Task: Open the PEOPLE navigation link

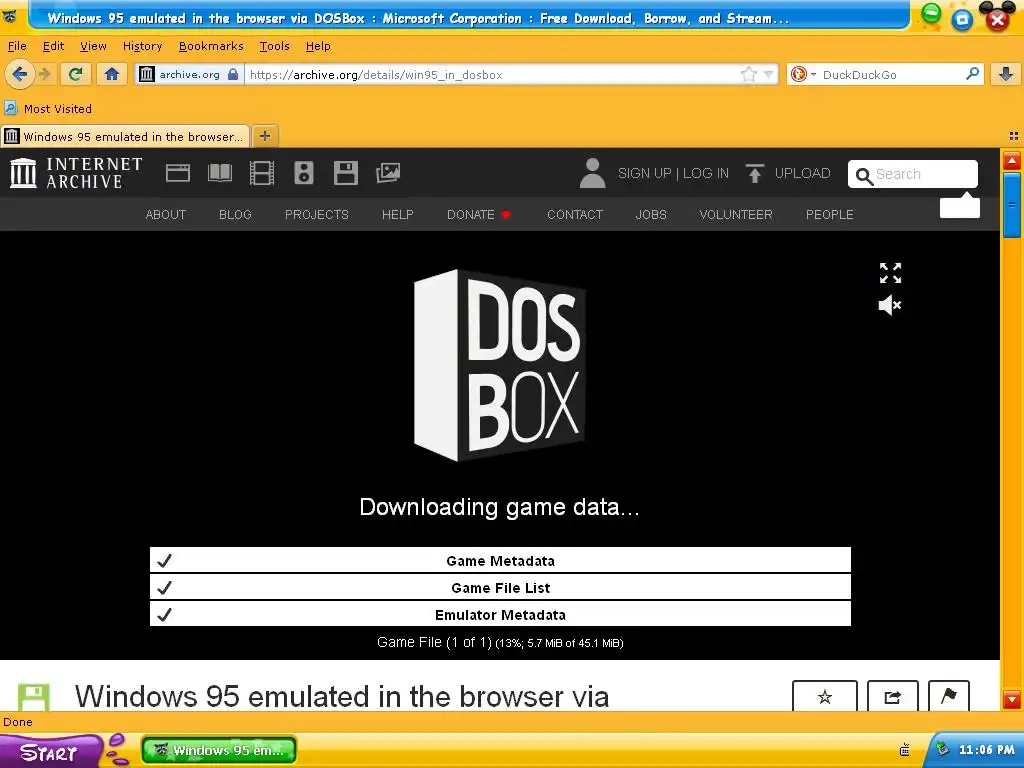Action: click(x=829, y=214)
